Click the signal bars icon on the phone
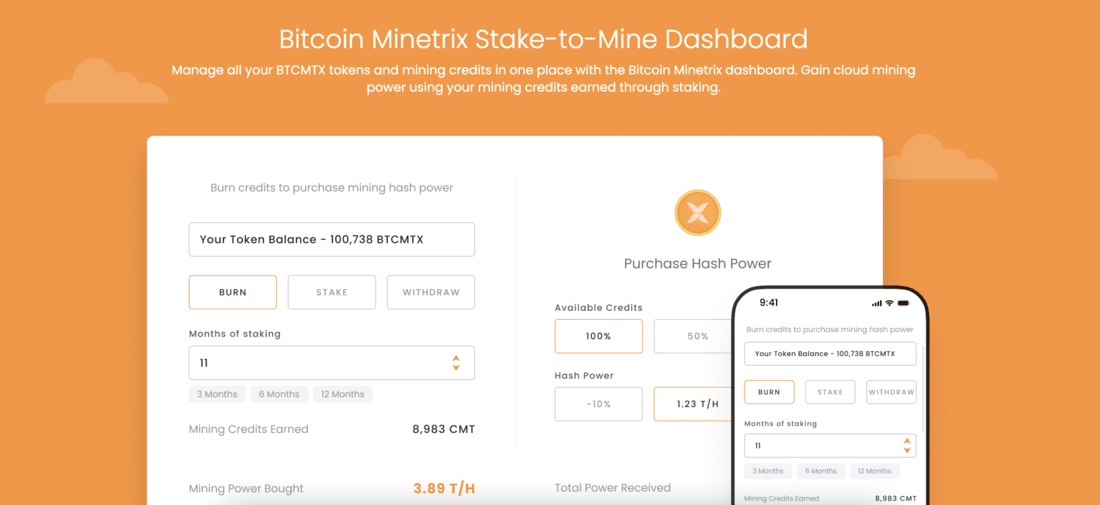 876,303
